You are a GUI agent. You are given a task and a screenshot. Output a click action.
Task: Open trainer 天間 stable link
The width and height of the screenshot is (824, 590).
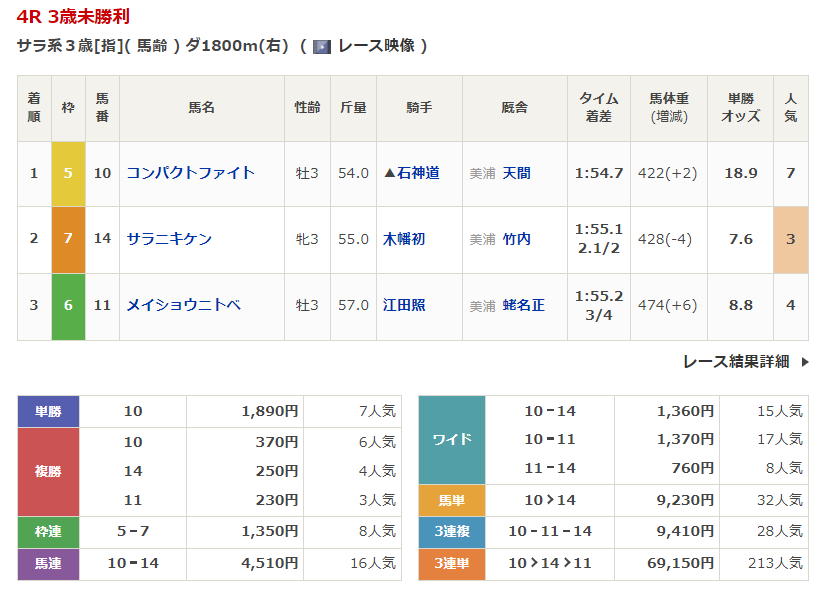517,173
